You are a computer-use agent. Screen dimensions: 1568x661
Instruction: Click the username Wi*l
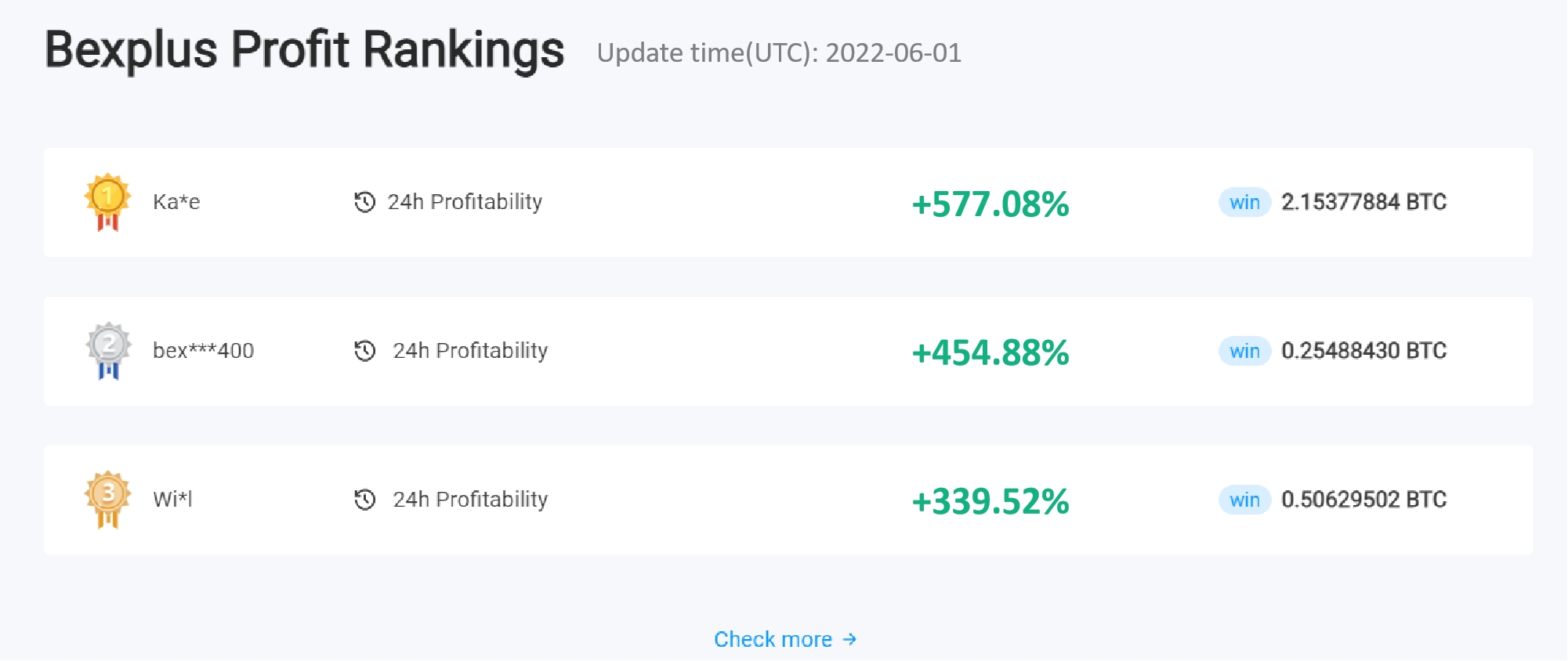[172, 500]
